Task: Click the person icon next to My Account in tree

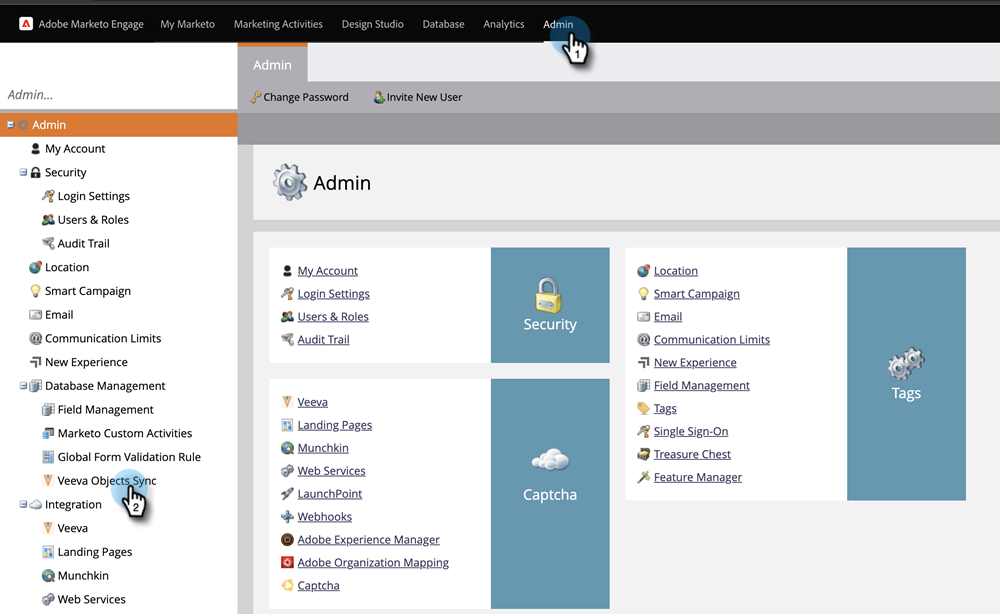Action: click(x=36, y=149)
